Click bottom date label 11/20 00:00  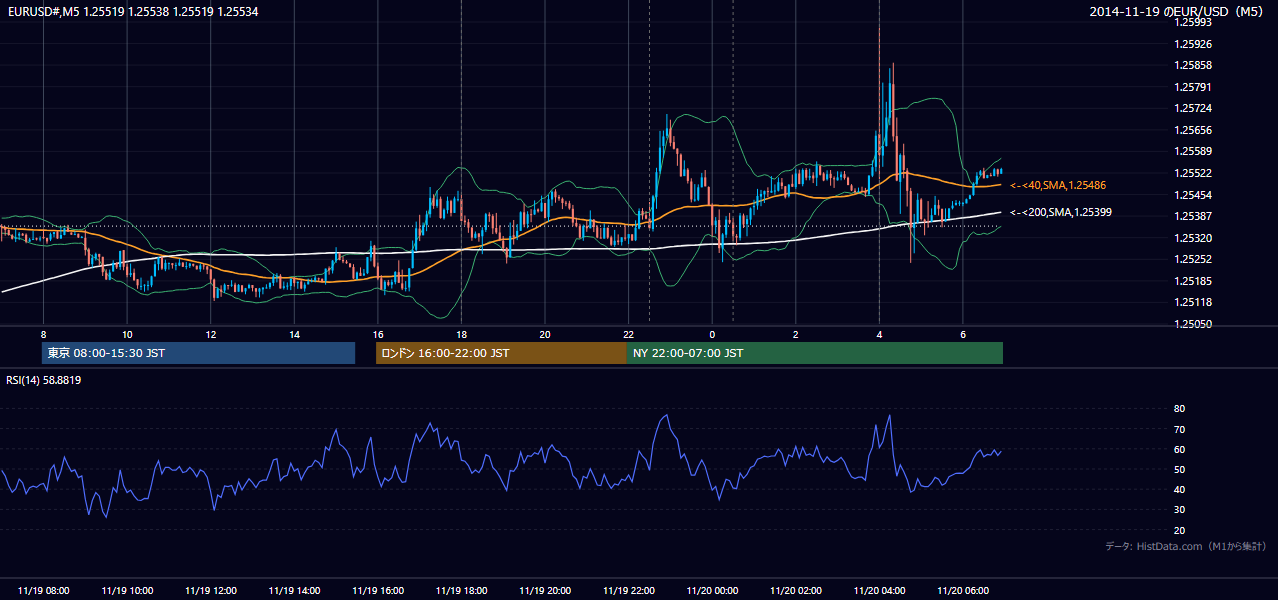712,591
